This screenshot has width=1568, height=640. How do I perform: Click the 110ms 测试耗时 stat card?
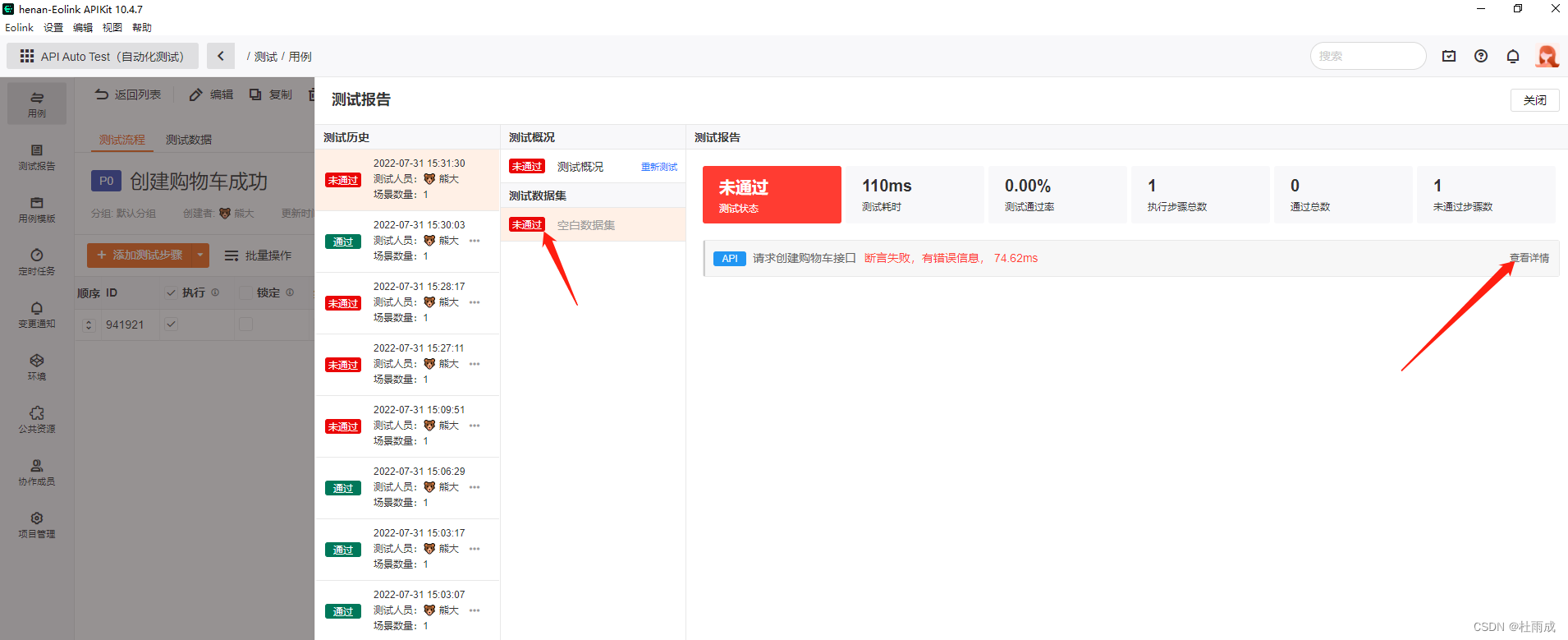tap(915, 195)
